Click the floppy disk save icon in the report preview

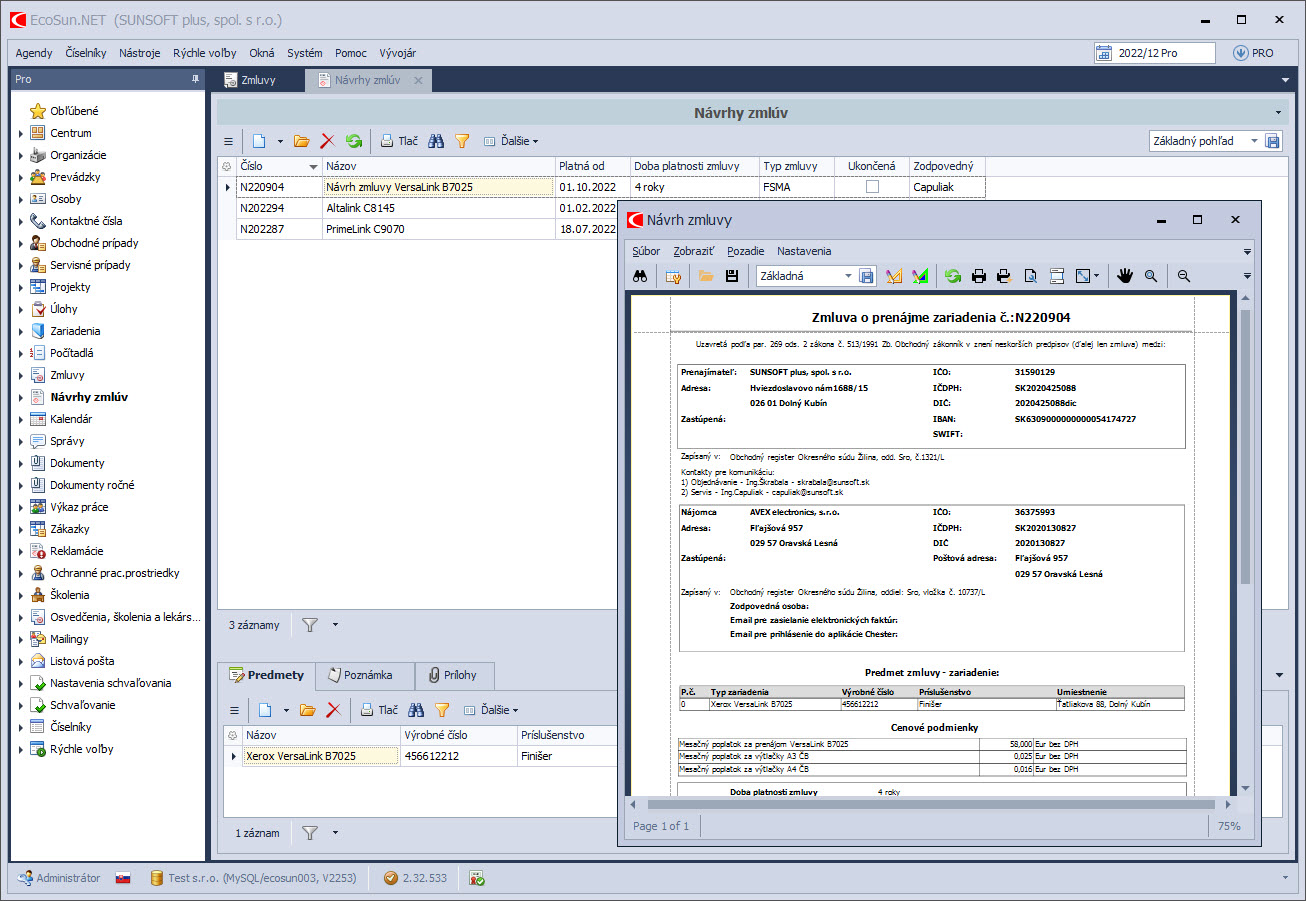click(x=732, y=276)
